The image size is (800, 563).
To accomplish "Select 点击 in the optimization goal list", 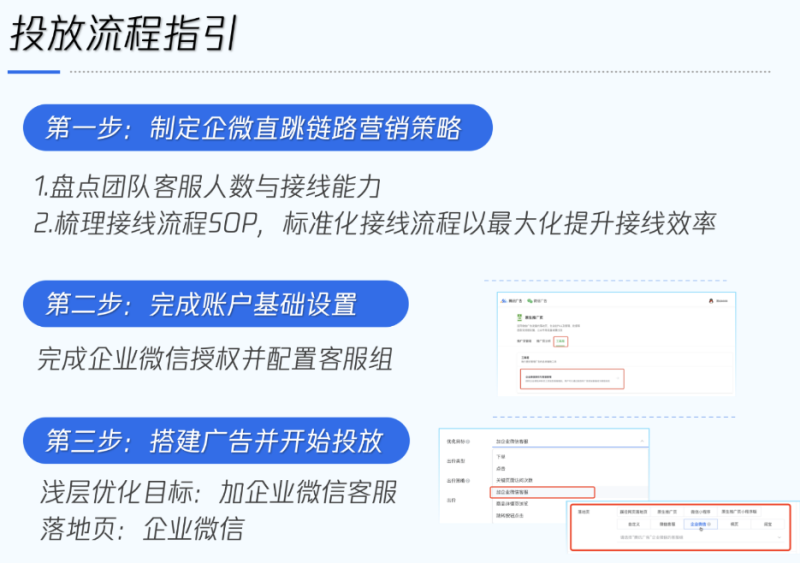I will pos(501,469).
